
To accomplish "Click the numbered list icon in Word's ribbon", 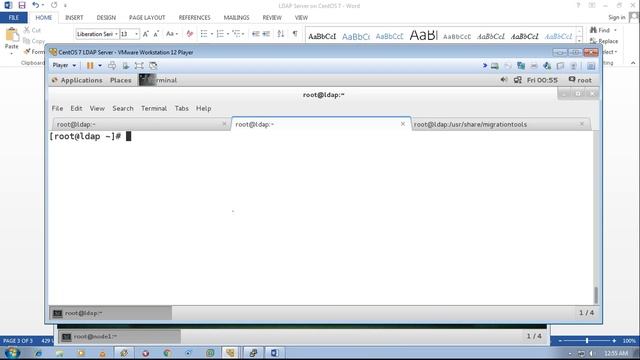I will [220, 34].
